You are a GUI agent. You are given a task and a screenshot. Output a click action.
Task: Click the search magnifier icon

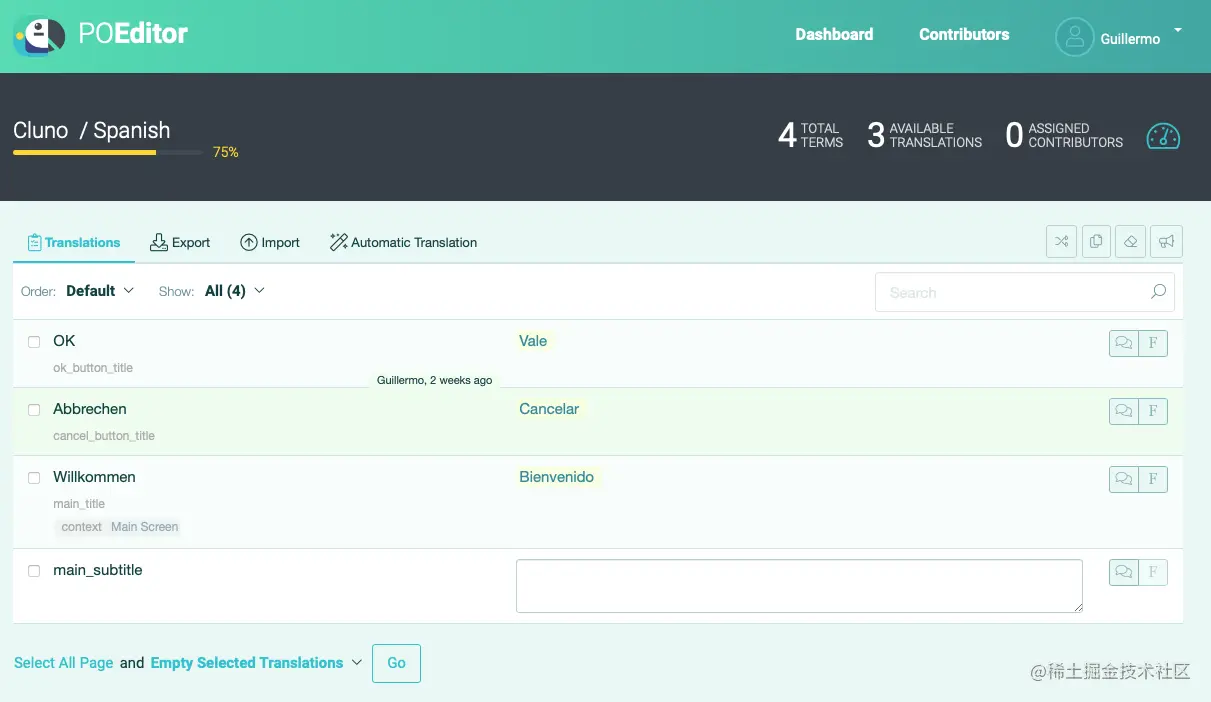pos(1158,292)
